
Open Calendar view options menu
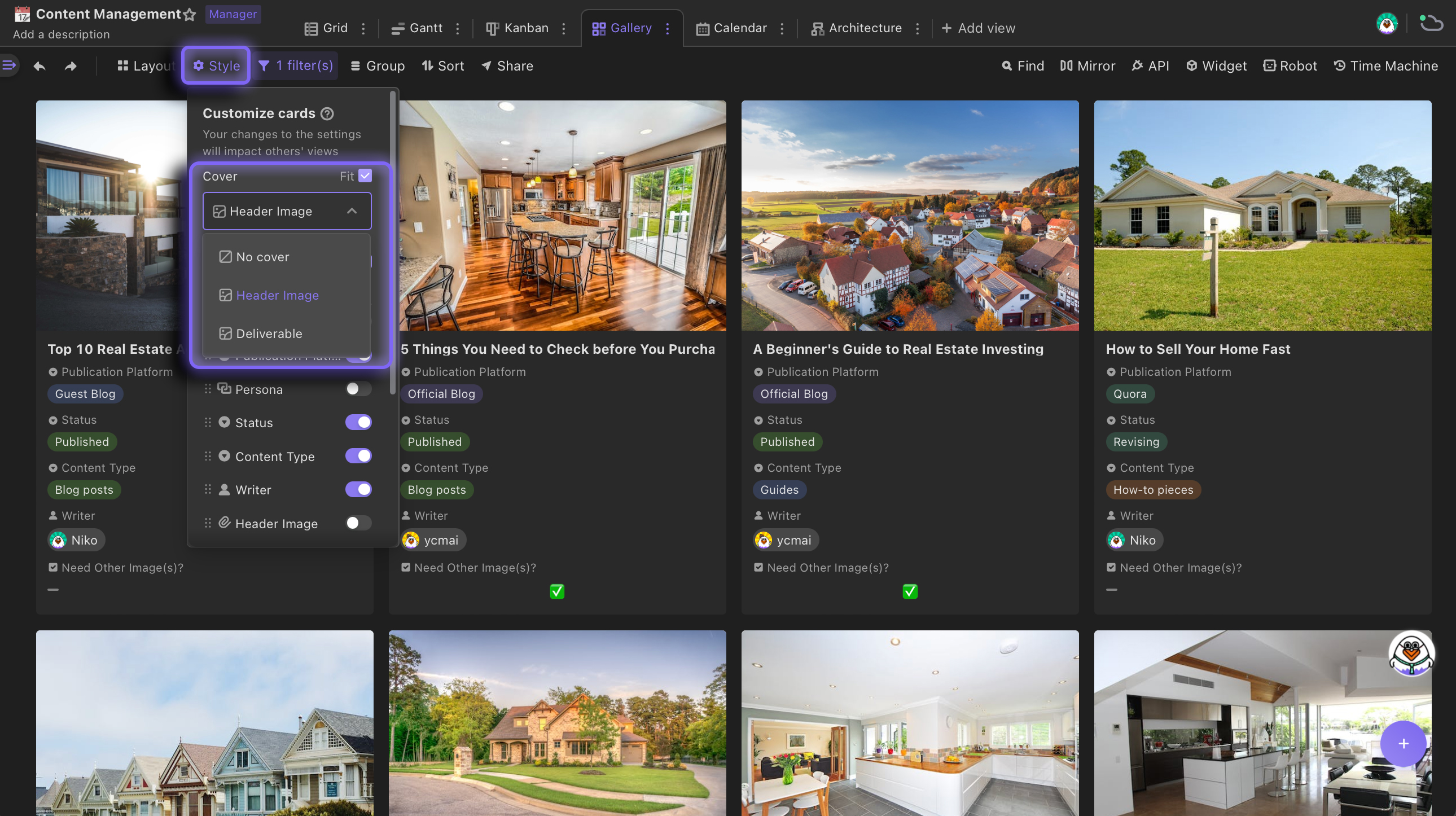[x=782, y=28]
